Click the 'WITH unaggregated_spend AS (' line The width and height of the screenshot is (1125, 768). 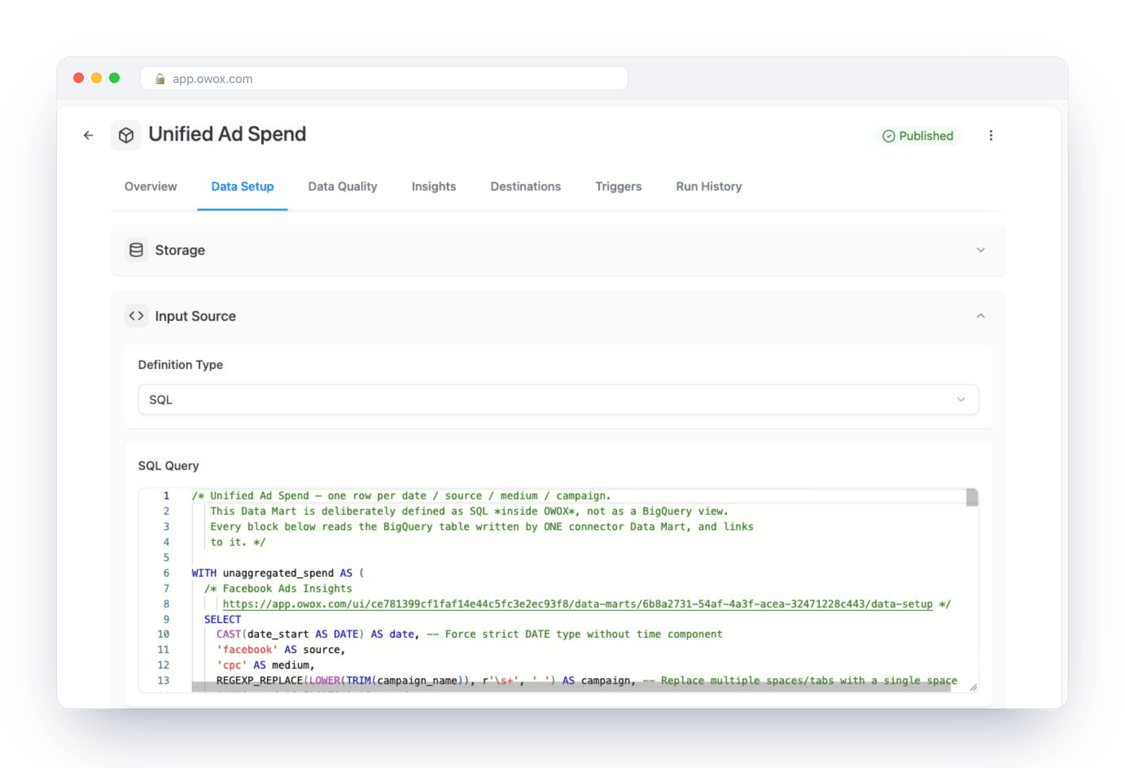pyautogui.click(x=278, y=573)
